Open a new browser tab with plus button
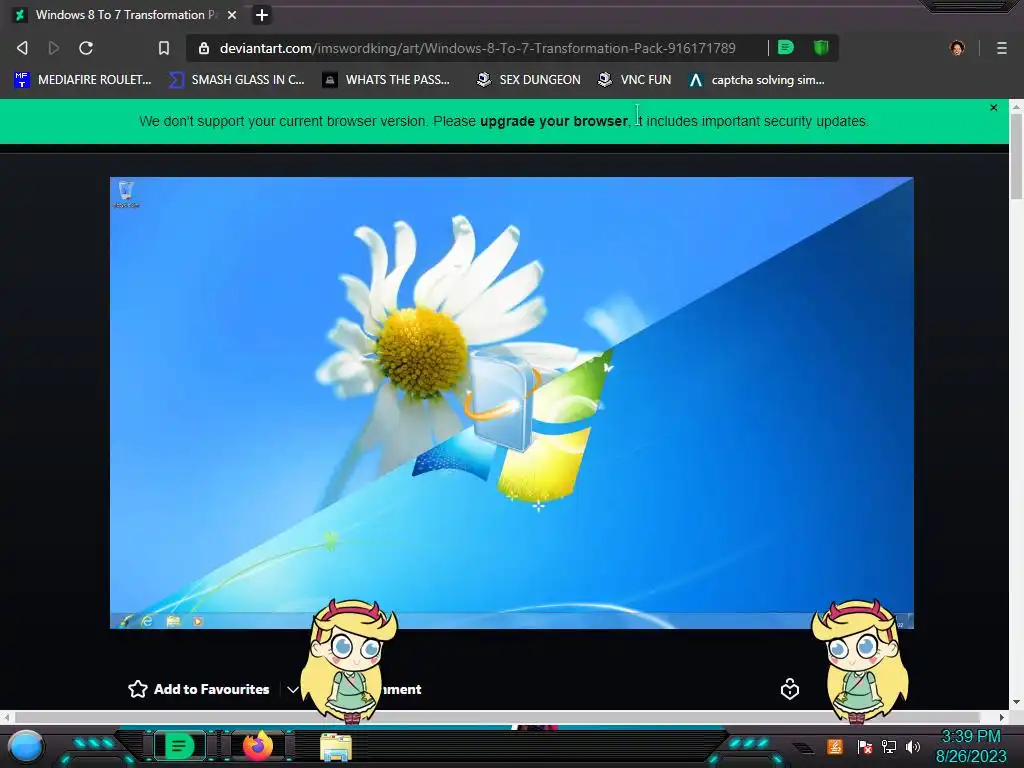This screenshot has width=1024, height=768. click(262, 15)
